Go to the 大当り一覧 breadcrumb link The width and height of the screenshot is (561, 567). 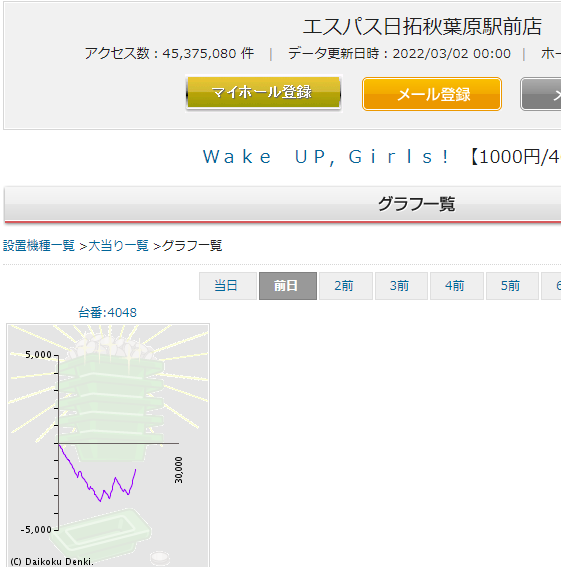(118, 246)
